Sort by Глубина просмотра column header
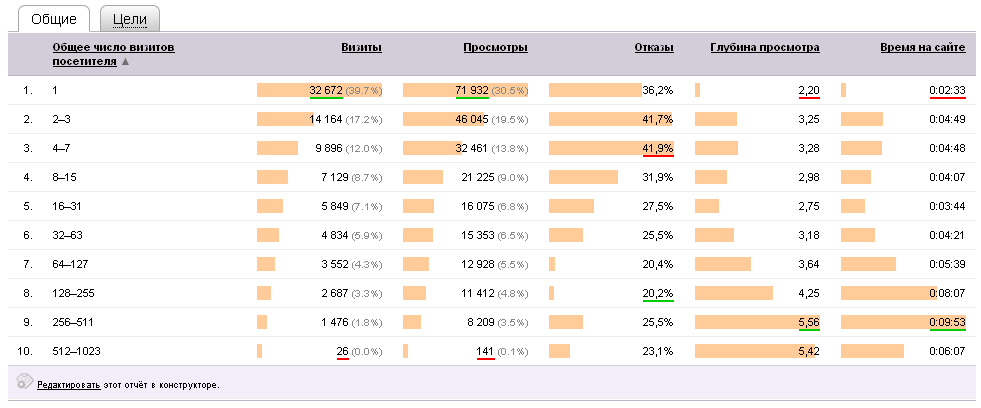Viewport: 981px width, 408px height. pyautogui.click(x=764, y=47)
